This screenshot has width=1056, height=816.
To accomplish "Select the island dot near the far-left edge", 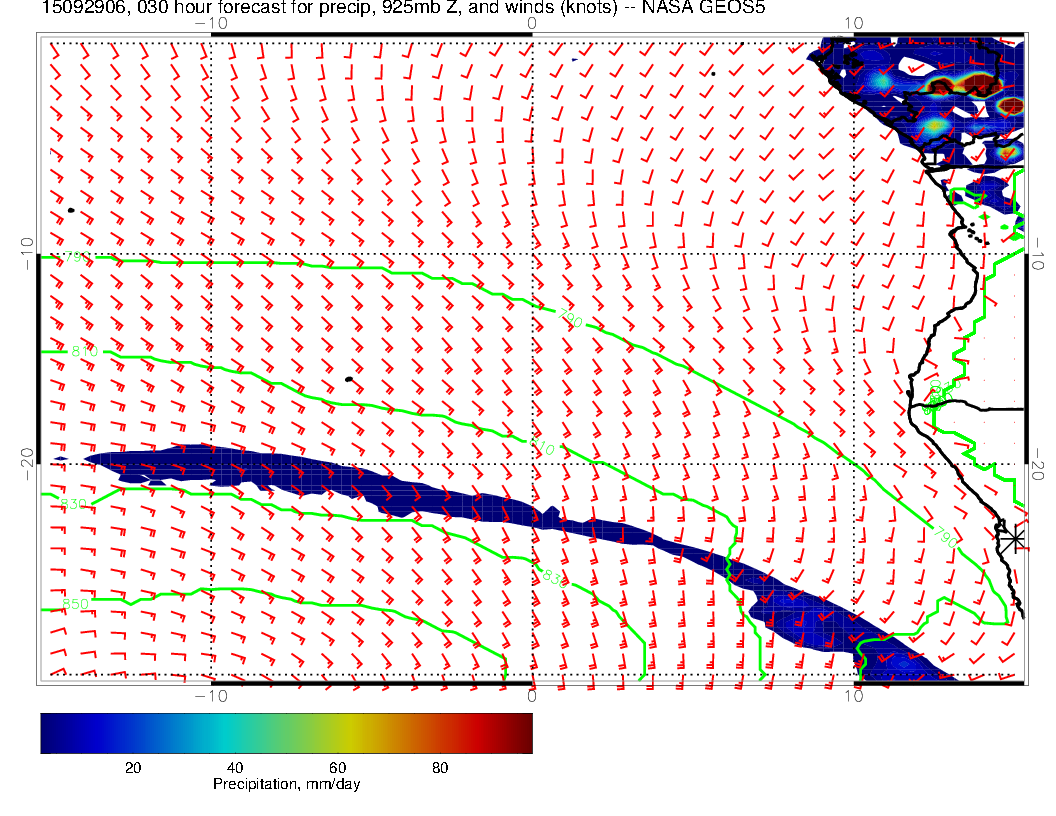I will click(x=71, y=210).
